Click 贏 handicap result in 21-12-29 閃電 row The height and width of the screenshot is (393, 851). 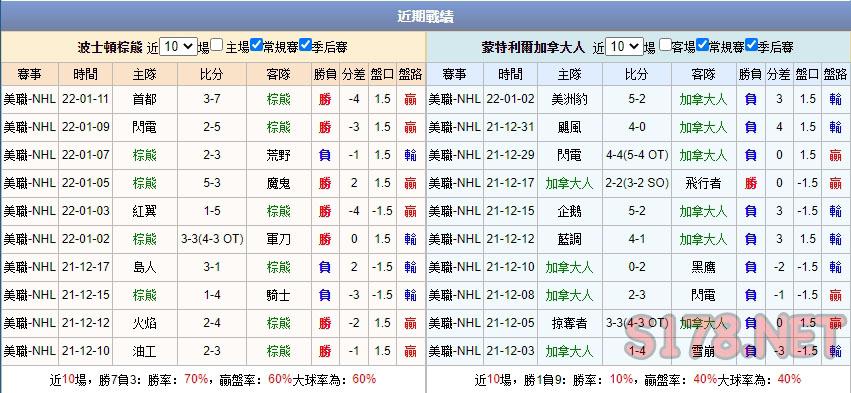coord(836,155)
